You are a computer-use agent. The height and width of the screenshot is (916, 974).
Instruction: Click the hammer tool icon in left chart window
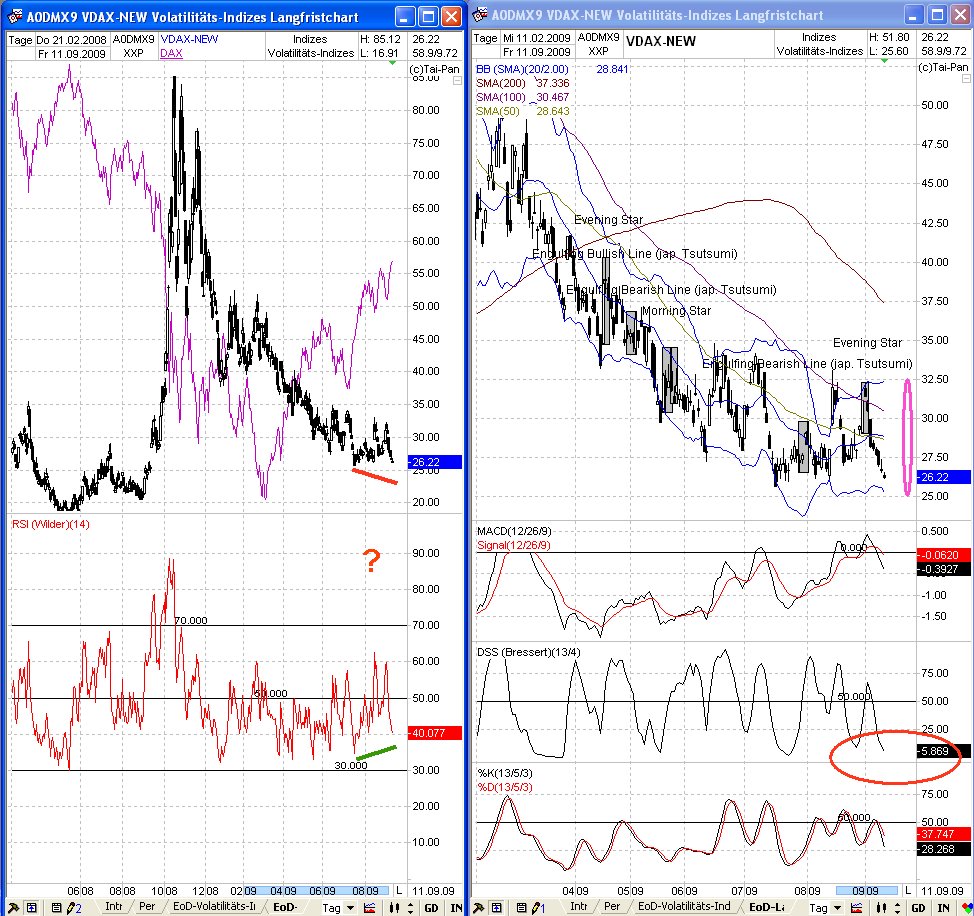click(x=12, y=908)
